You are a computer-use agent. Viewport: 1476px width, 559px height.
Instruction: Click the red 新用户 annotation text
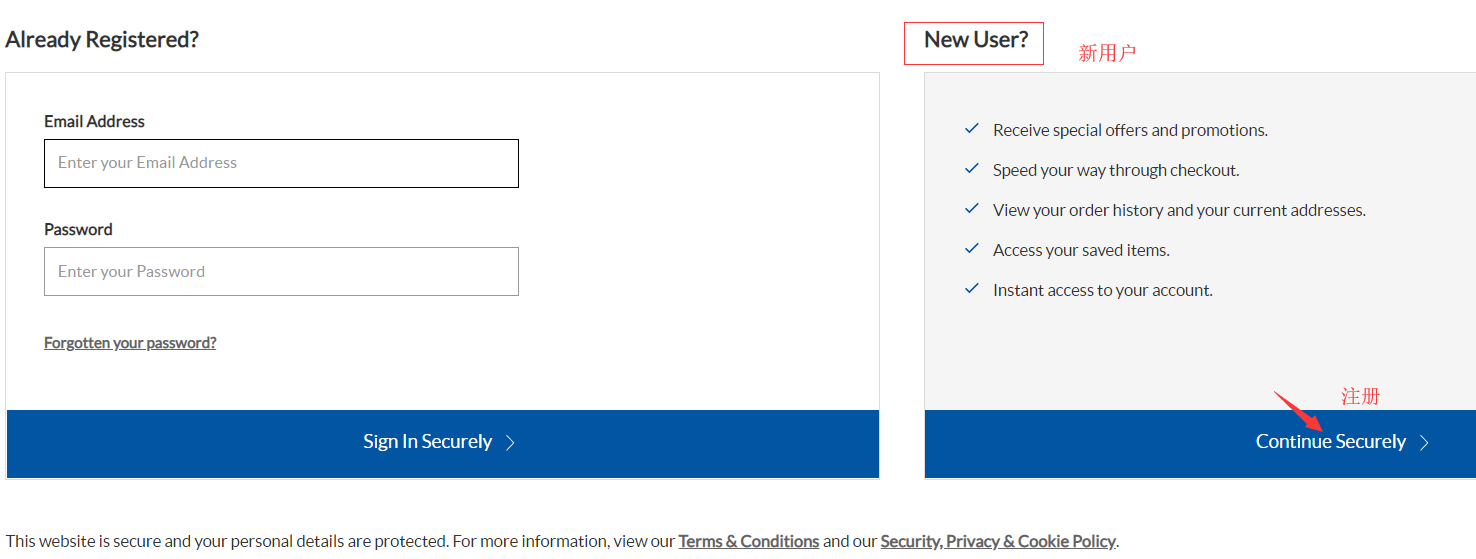tap(1107, 54)
